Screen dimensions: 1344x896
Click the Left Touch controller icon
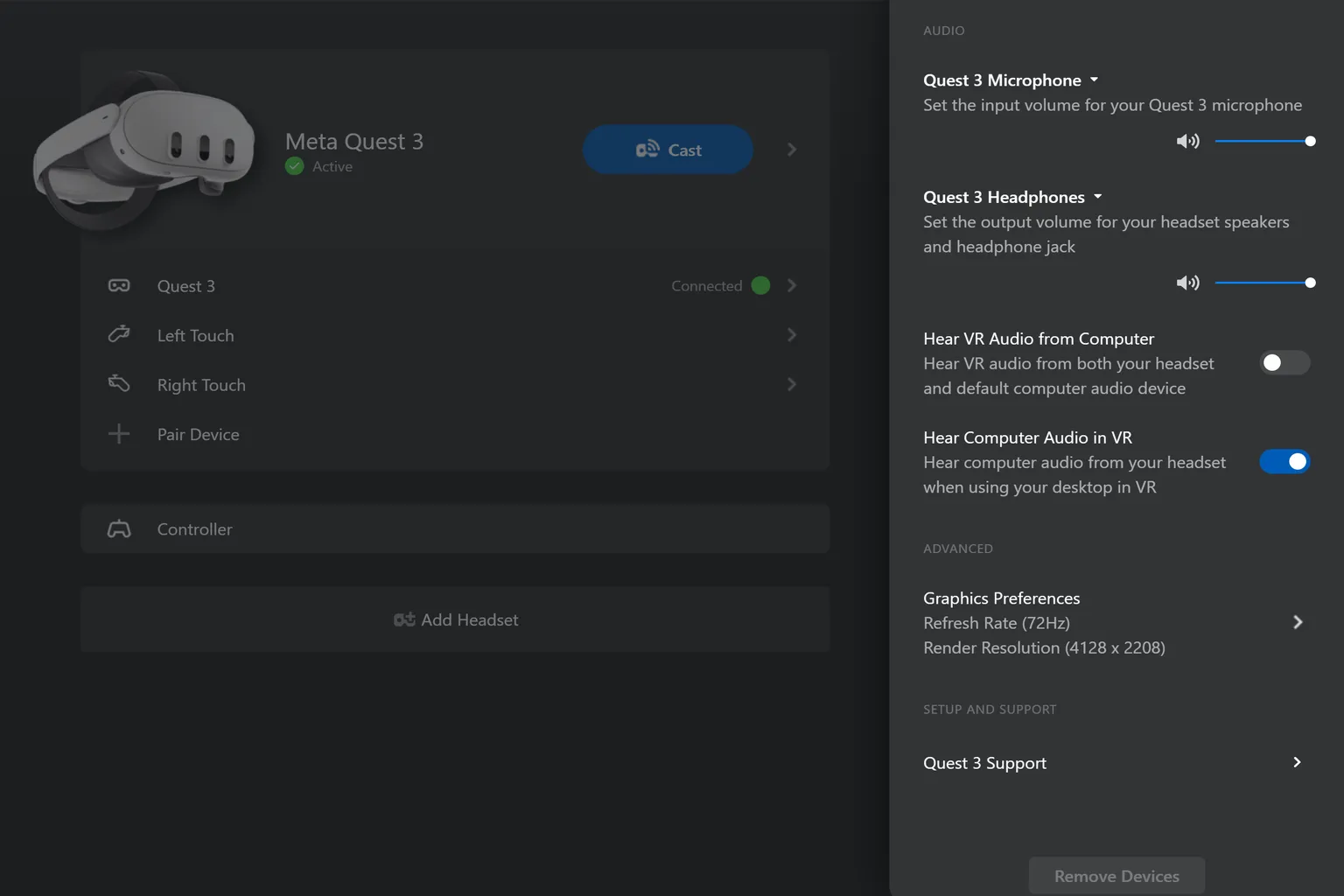coord(119,334)
